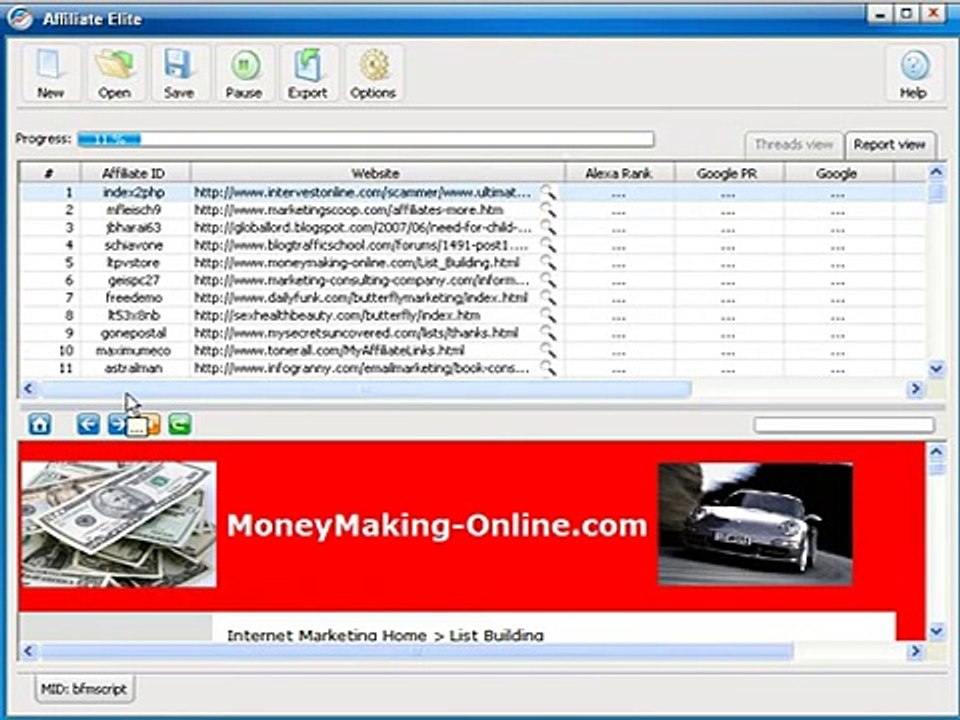Select the geispc27 affiliate ID cell
Image resolution: width=960 pixels, height=720 pixels.
134,280
